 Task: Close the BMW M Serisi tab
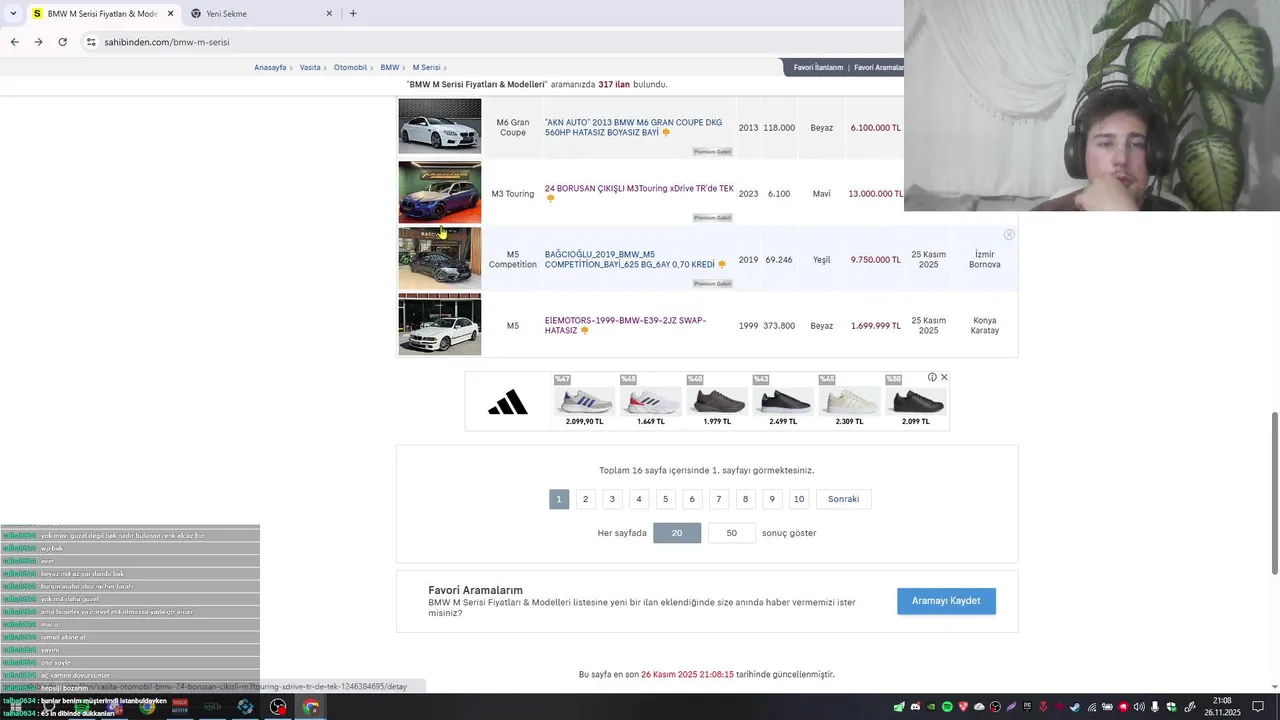170,13
